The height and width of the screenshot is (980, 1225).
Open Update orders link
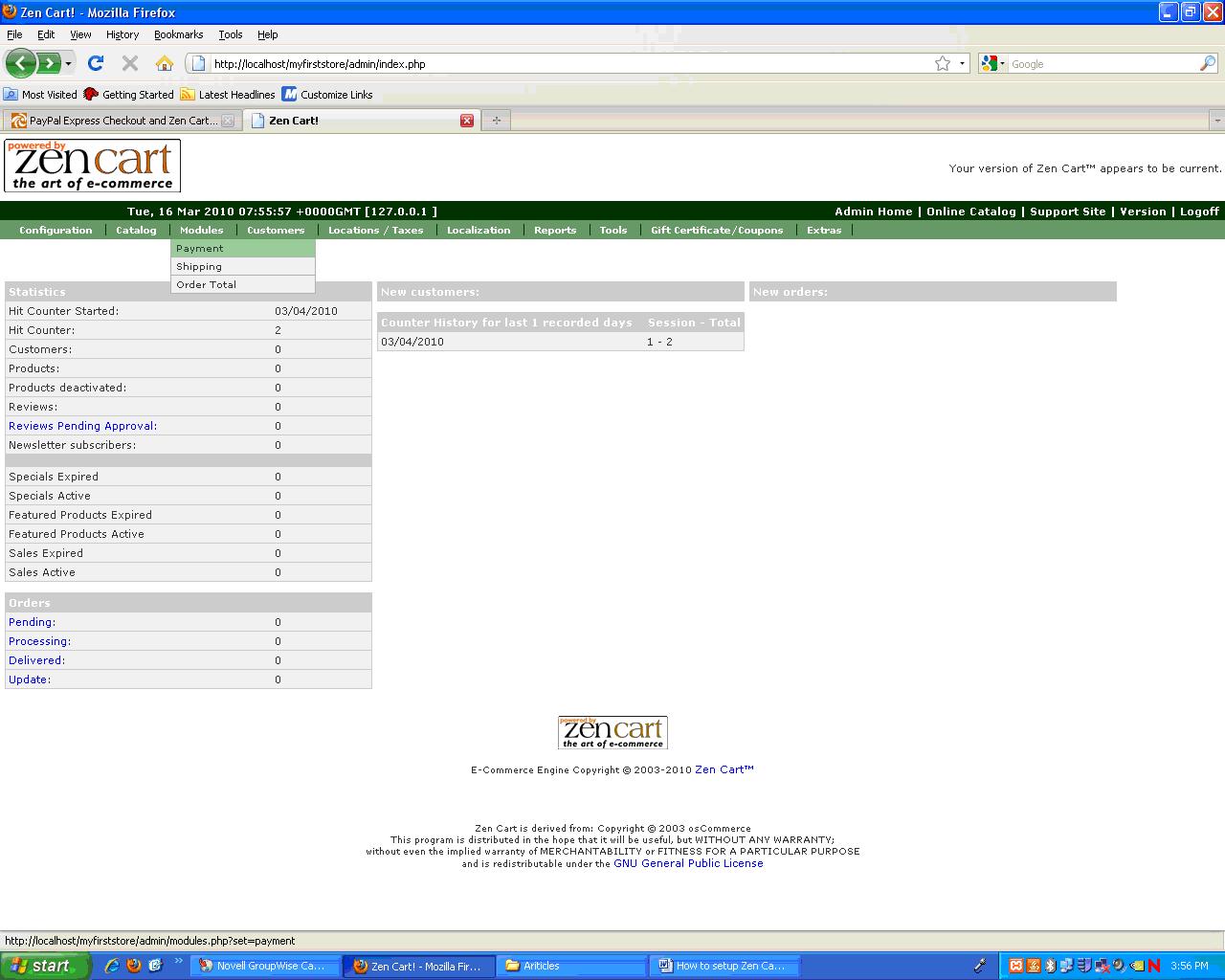(30, 679)
